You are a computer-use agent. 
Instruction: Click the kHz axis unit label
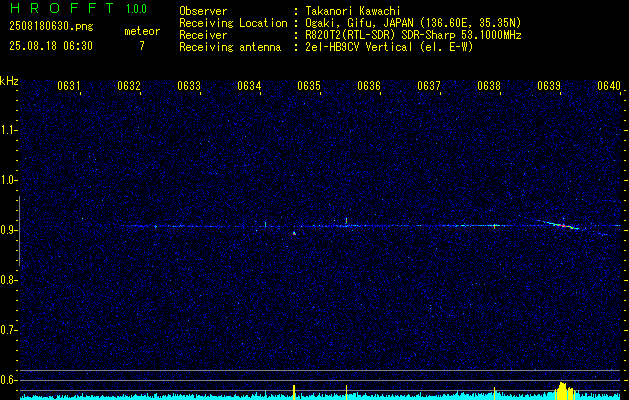(9, 81)
